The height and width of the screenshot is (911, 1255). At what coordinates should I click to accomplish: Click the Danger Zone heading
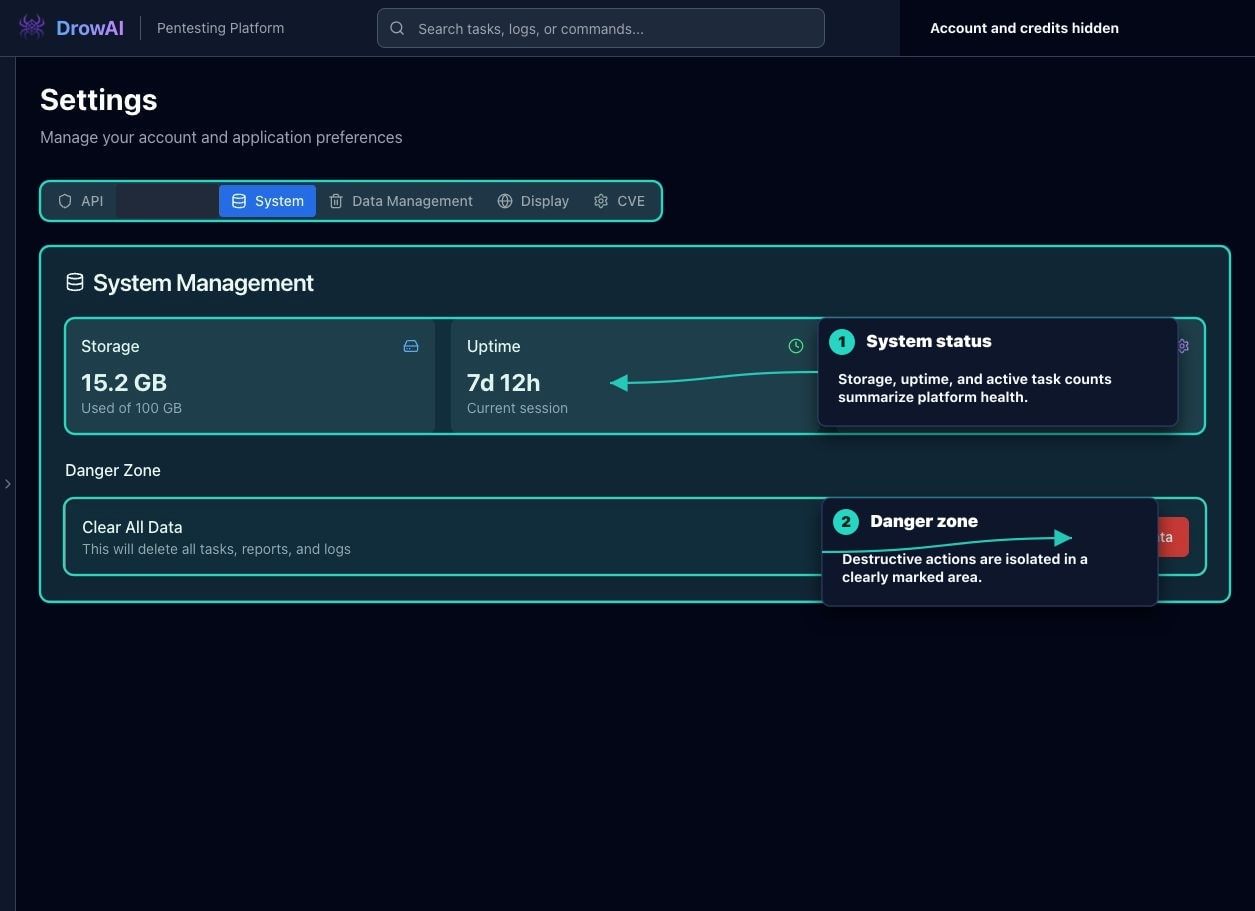point(113,470)
